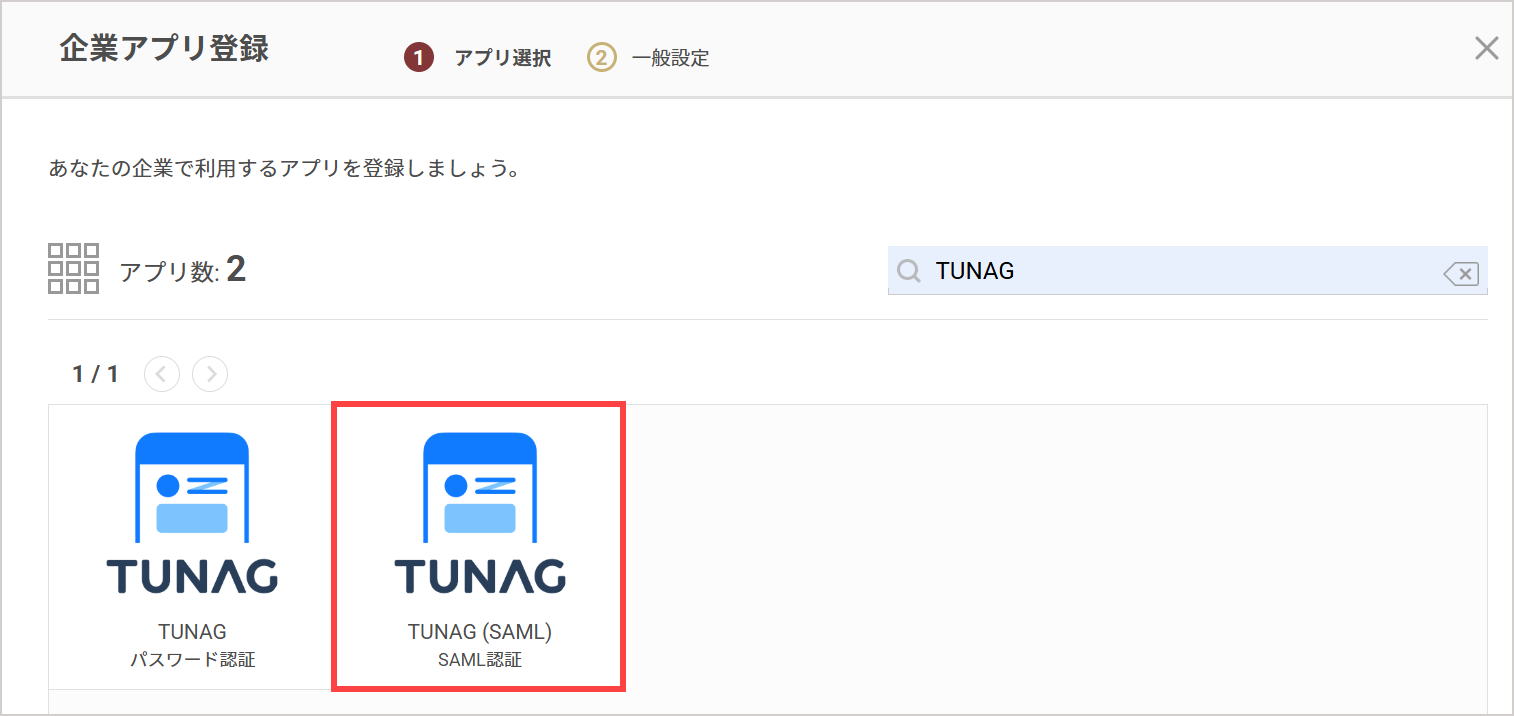Viewport: 1514px width, 716px height.
Task: Click the 1 / 1 page indicator
Action: [95, 374]
